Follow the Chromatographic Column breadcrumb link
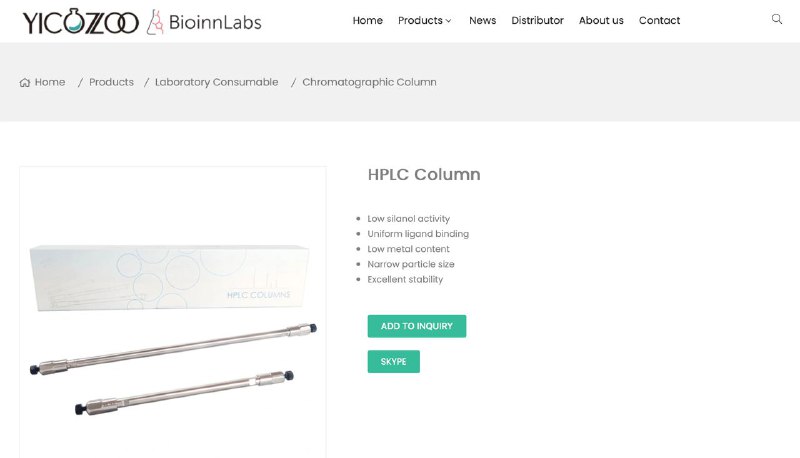The image size is (800, 458). click(369, 82)
